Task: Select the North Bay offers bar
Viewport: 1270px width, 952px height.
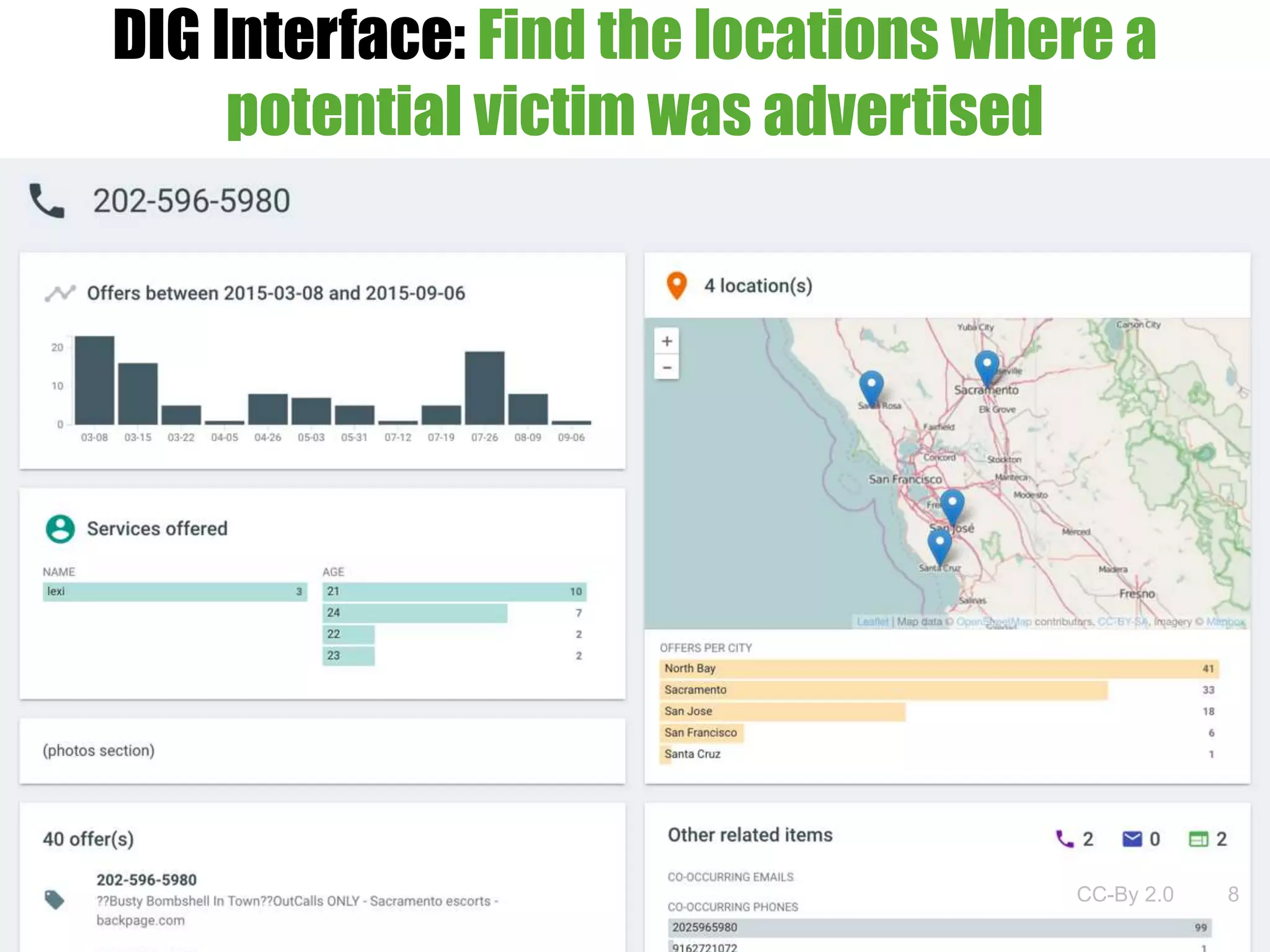Action: click(938, 669)
